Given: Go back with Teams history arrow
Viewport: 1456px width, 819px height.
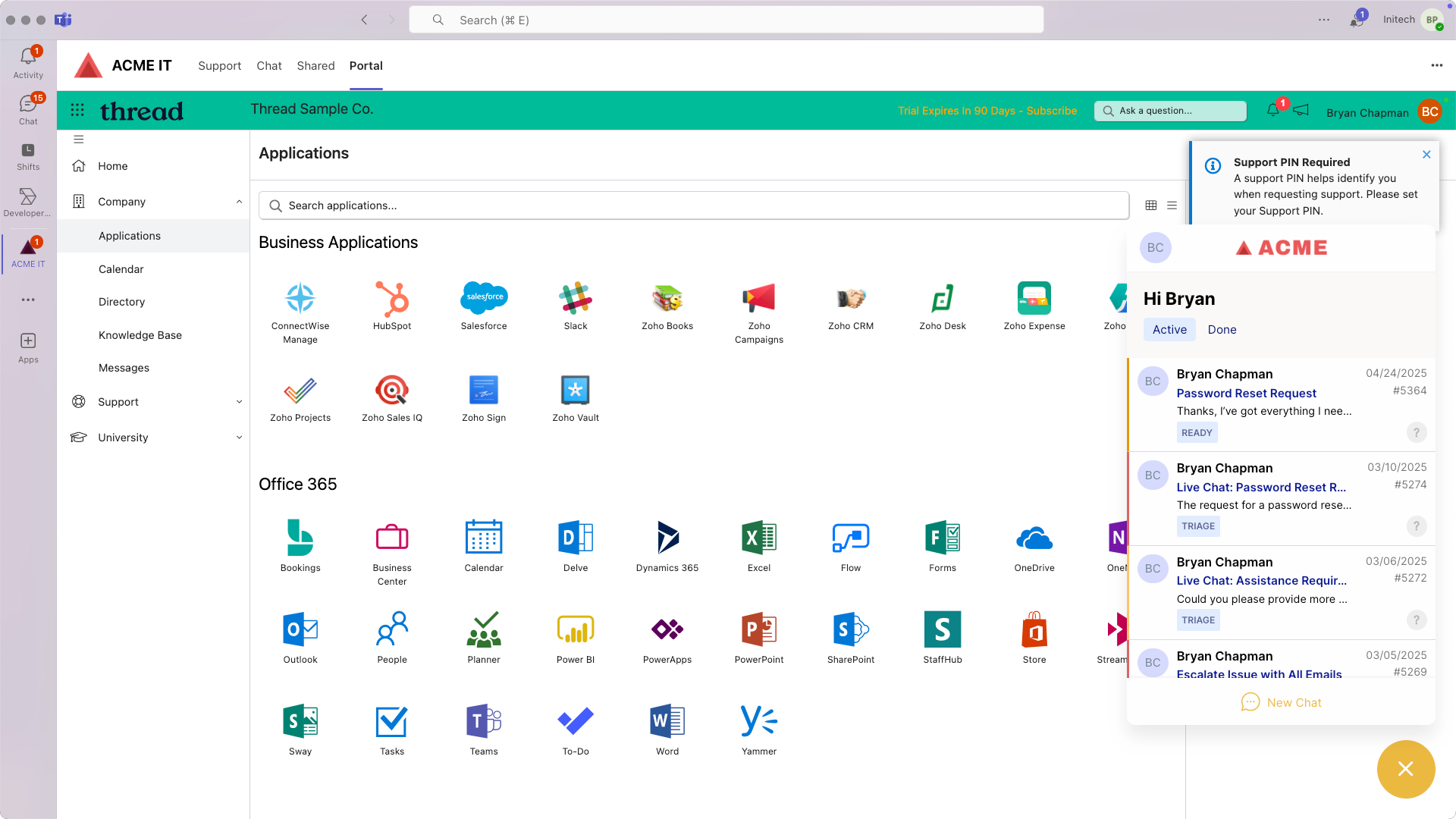Looking at the screenshot, I should pos(364,20).
